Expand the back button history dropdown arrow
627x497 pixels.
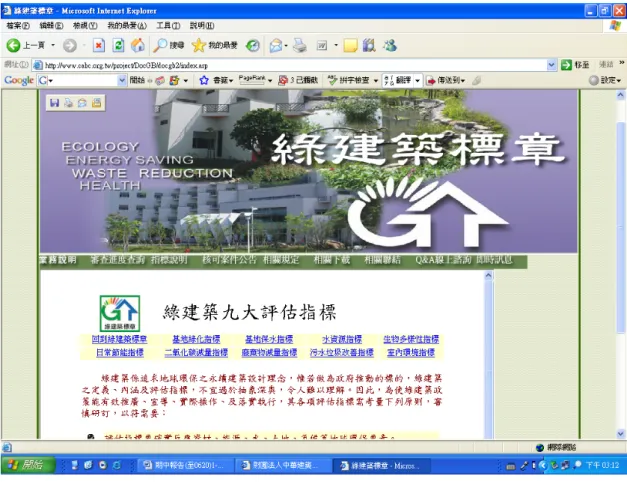pyautogui.click(x=53, y=45)
